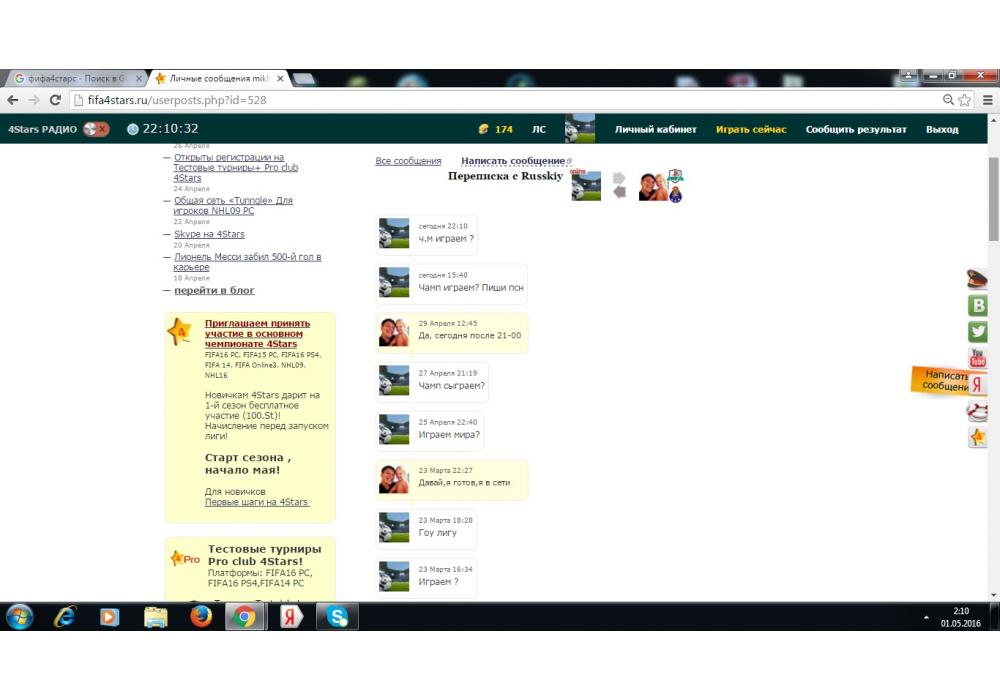This screenshot has width=1000, height=700.
Task: Click the Выход logout menu item
Action: pos(942,129)
